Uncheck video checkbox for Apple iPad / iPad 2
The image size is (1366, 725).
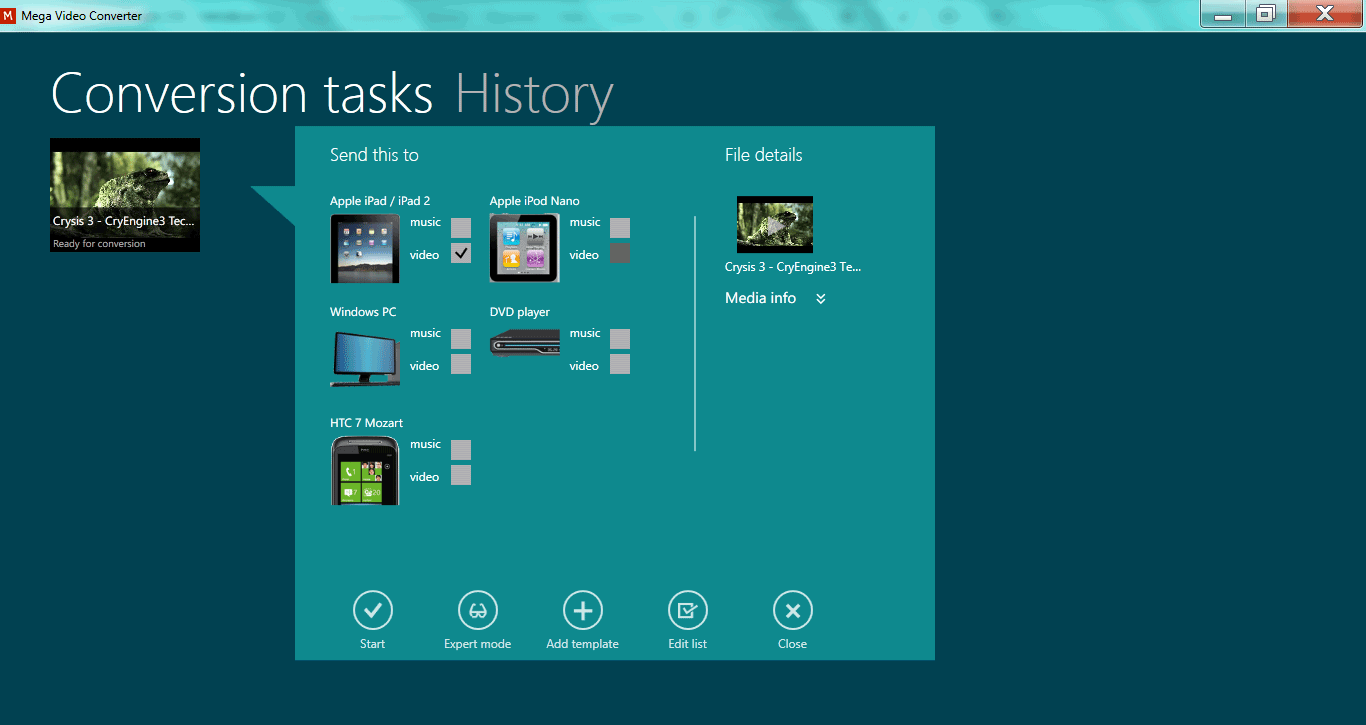pos(461,254)
